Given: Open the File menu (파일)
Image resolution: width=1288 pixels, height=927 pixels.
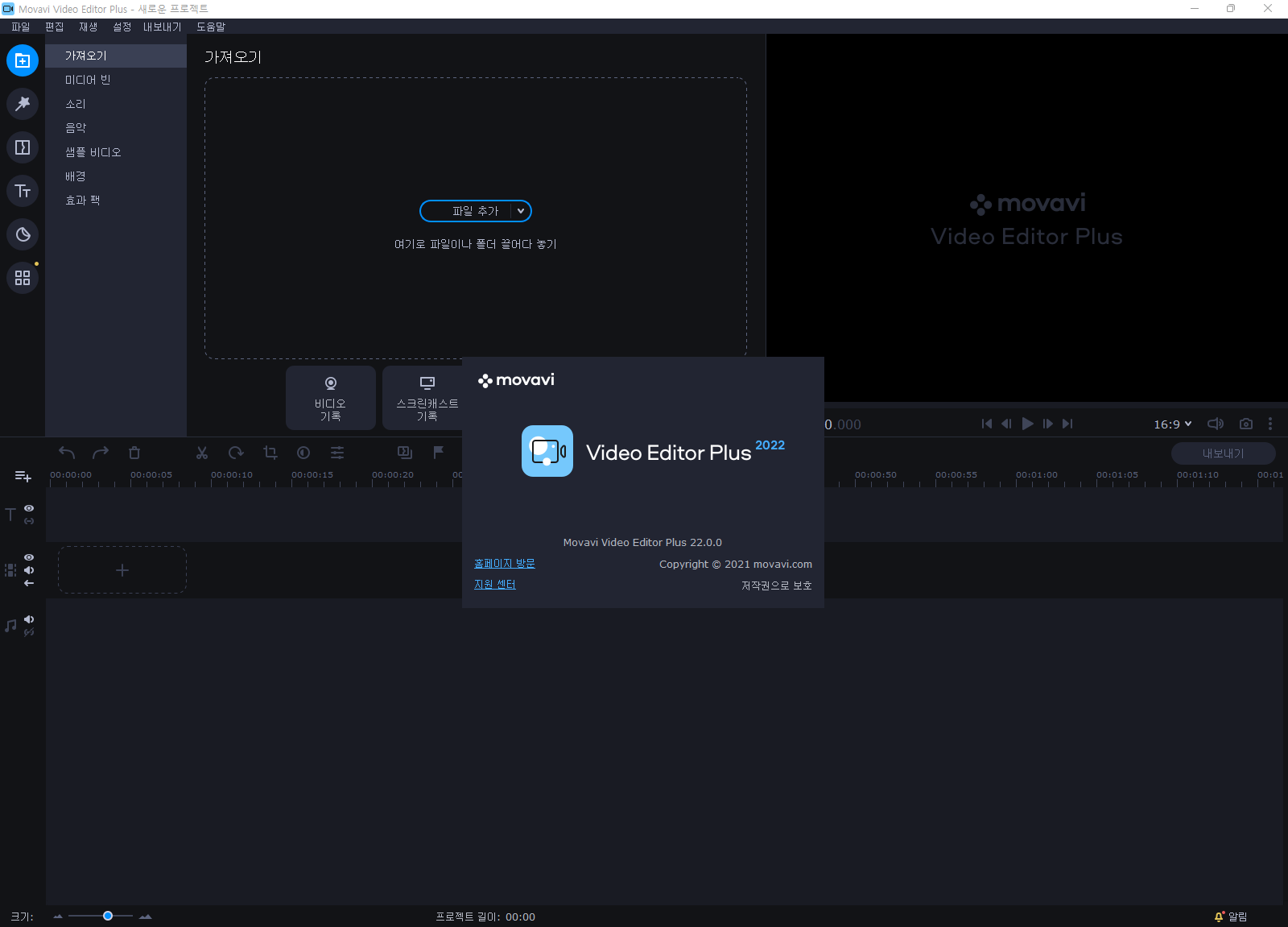Looking at the screenshot, I should coord(21,27).
